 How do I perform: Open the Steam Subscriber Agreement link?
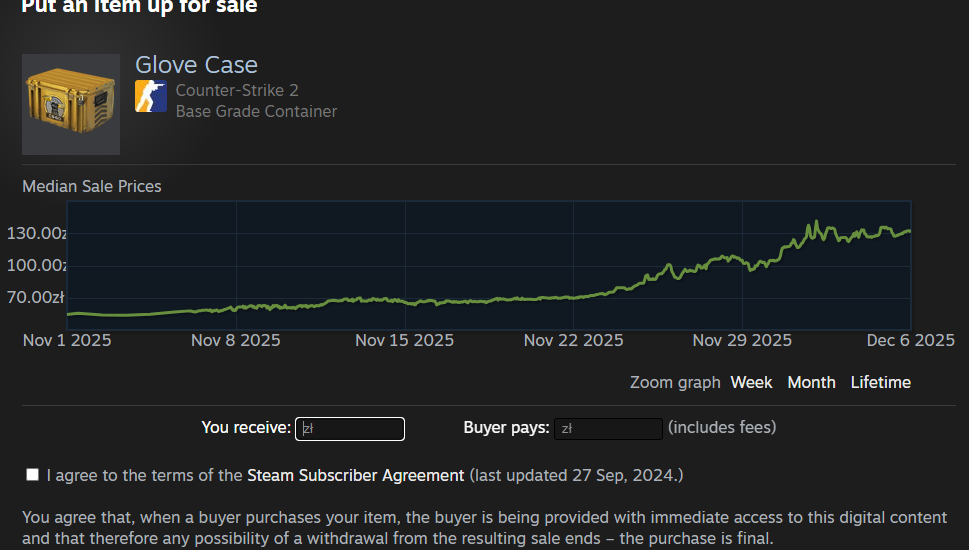[355, 475]
